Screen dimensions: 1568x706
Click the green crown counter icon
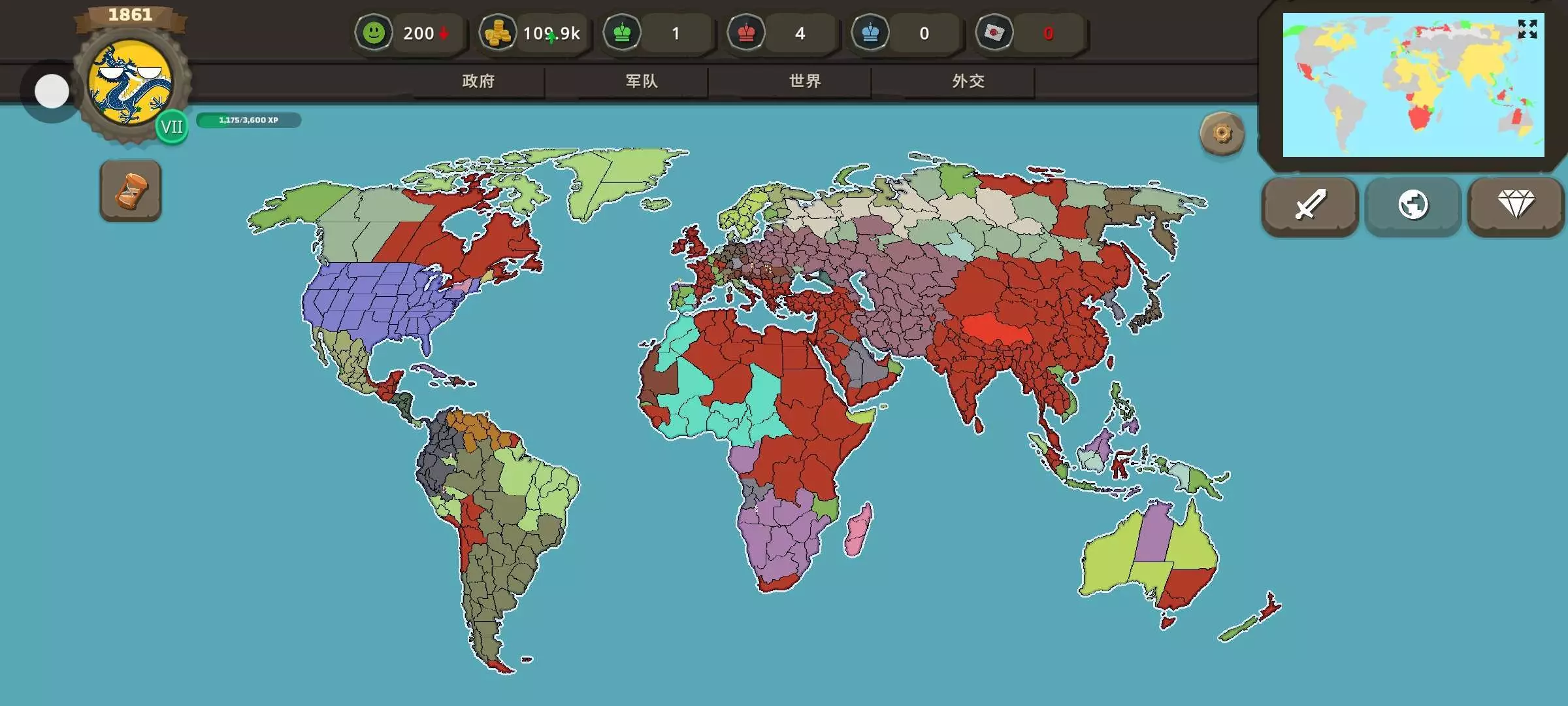coord(622,33)
